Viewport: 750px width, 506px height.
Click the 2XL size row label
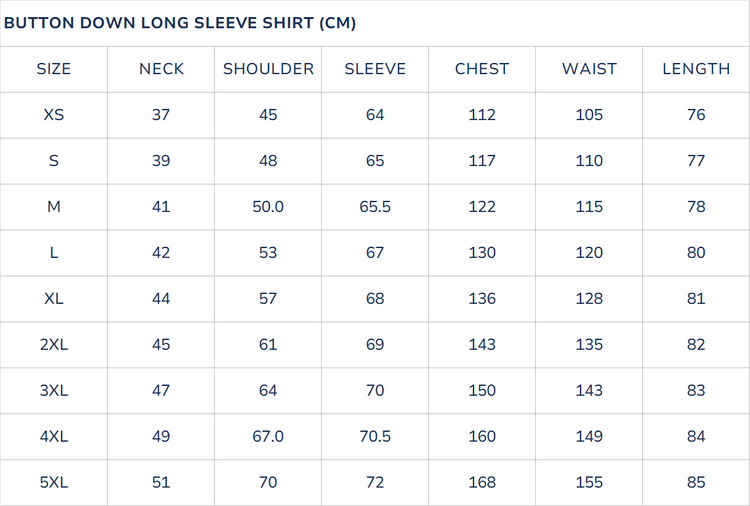click(x=54, y=344)
